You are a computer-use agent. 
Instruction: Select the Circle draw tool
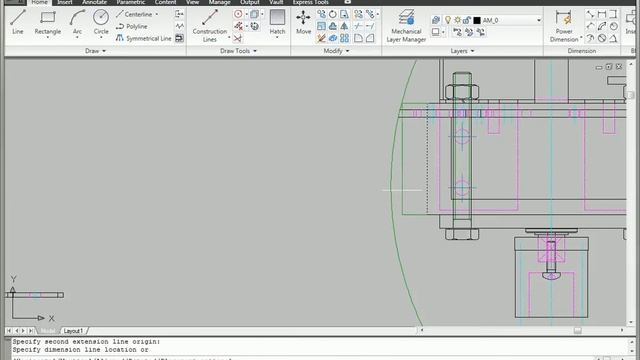(x=101, y=22)
